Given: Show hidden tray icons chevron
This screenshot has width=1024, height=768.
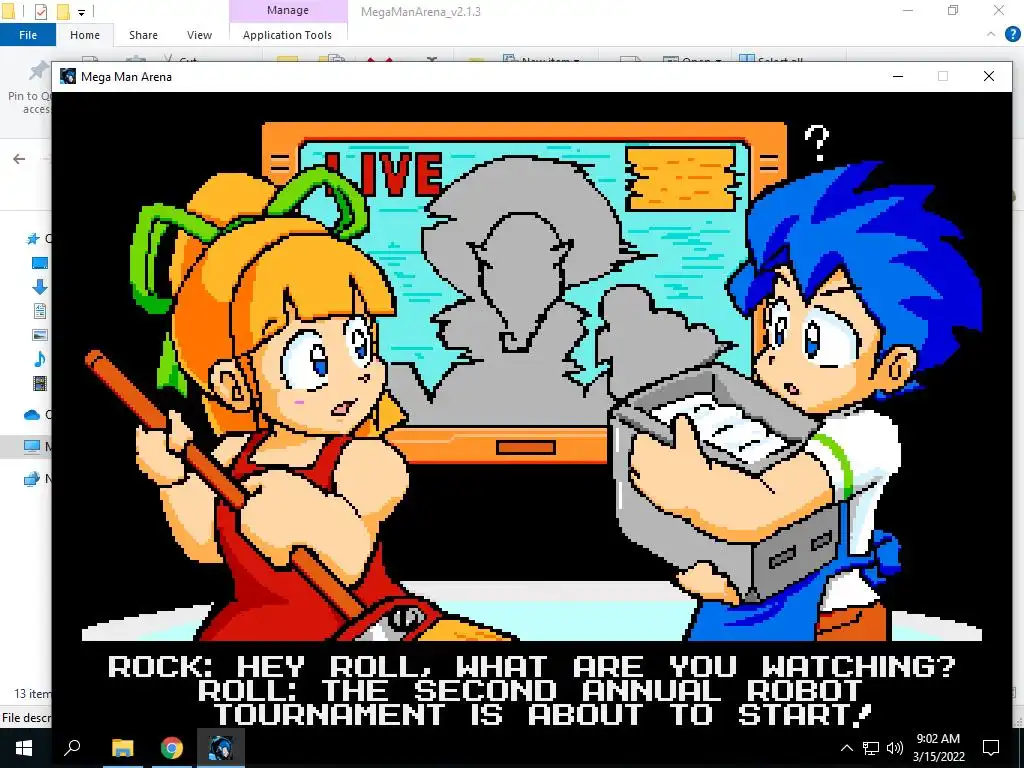Looking at the screenshot, I should point(846,748).
